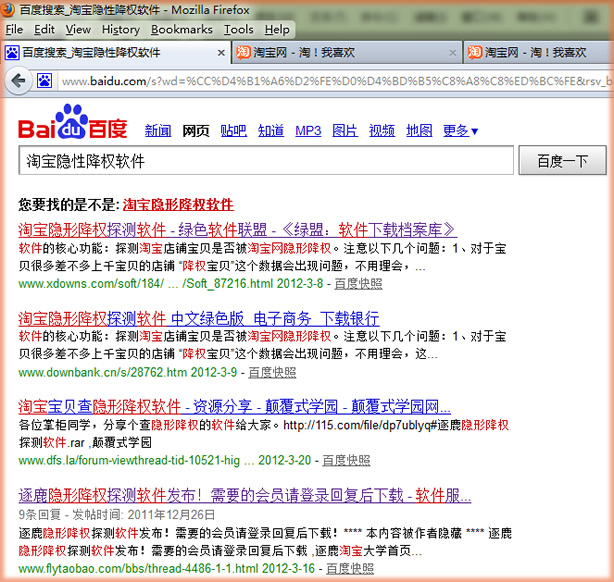Click the browser back arrow button

click(x=17, y=80)
